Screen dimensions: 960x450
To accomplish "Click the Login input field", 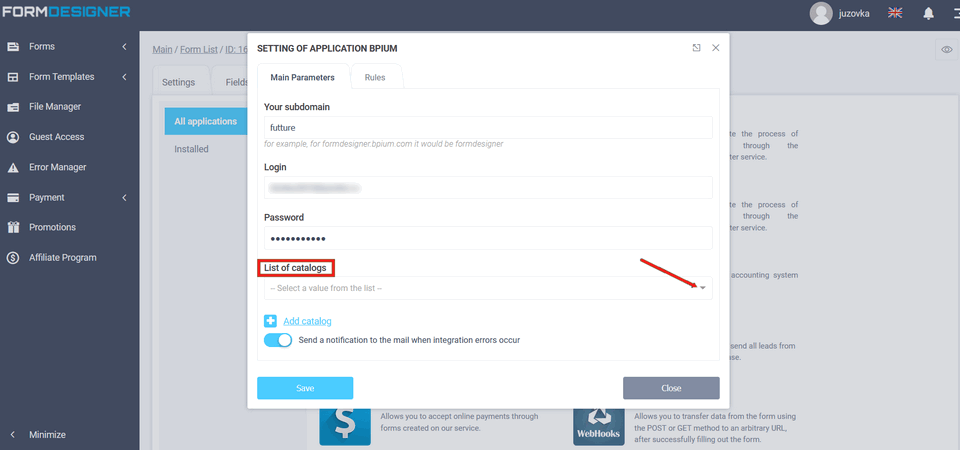I will point(488,187).
